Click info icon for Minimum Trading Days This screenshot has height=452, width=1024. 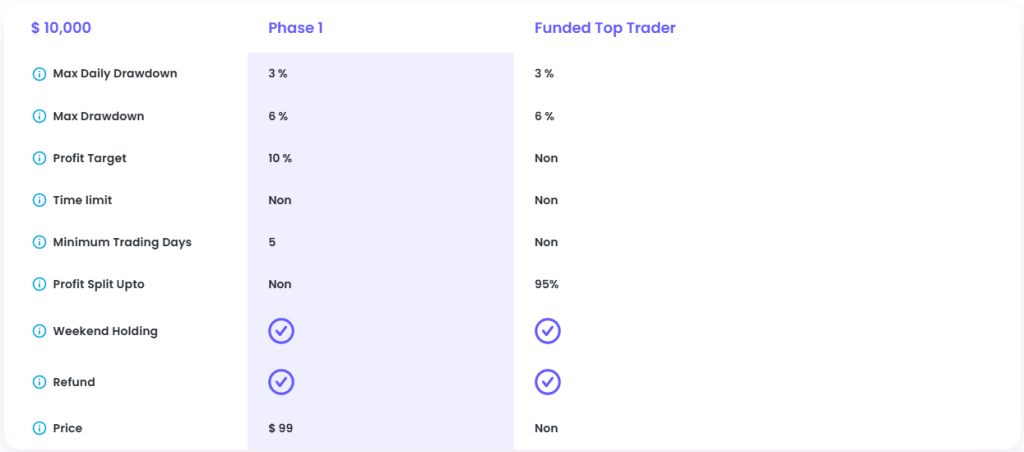tap(39, 242)
